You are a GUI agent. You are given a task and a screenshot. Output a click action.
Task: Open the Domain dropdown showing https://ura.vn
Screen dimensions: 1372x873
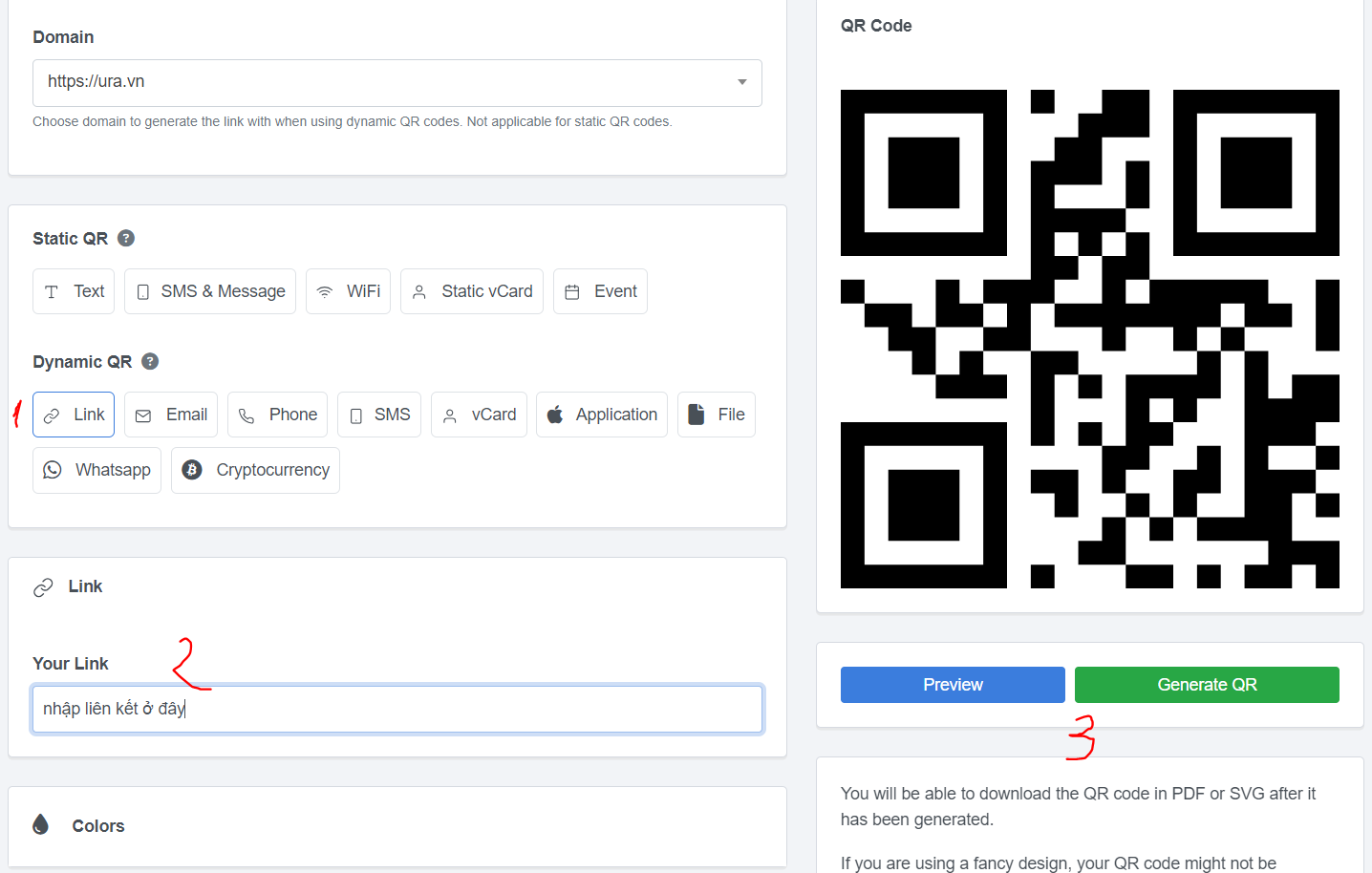(382, 82)
